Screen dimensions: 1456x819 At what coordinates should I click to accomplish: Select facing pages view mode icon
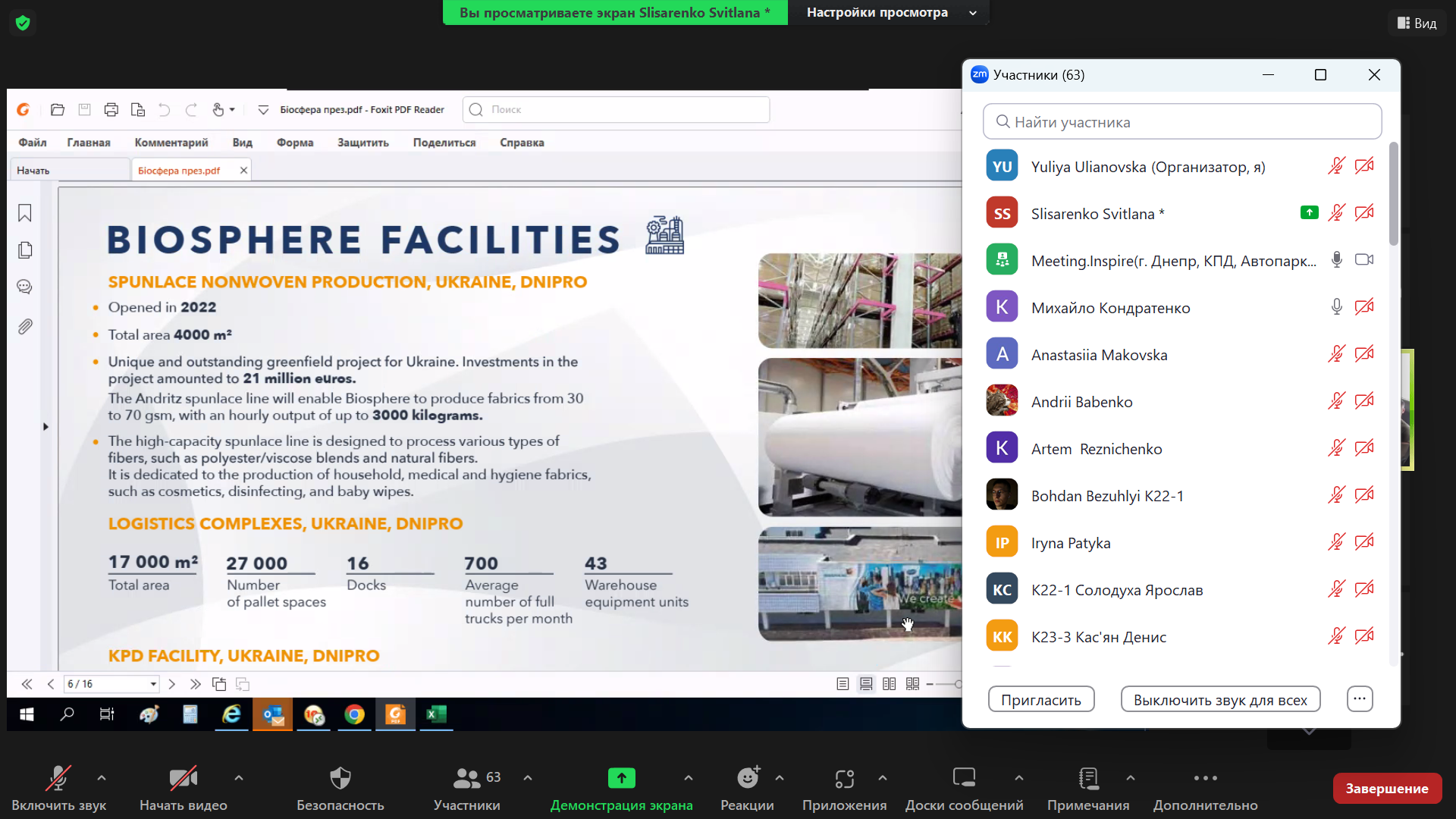(890, 684)
